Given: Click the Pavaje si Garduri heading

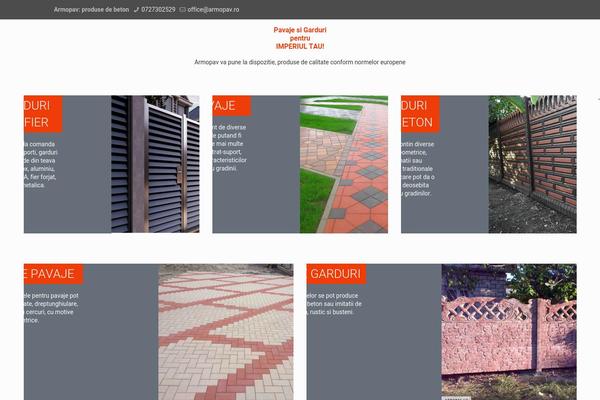Looking at the screenshot, I should [300, 38].
